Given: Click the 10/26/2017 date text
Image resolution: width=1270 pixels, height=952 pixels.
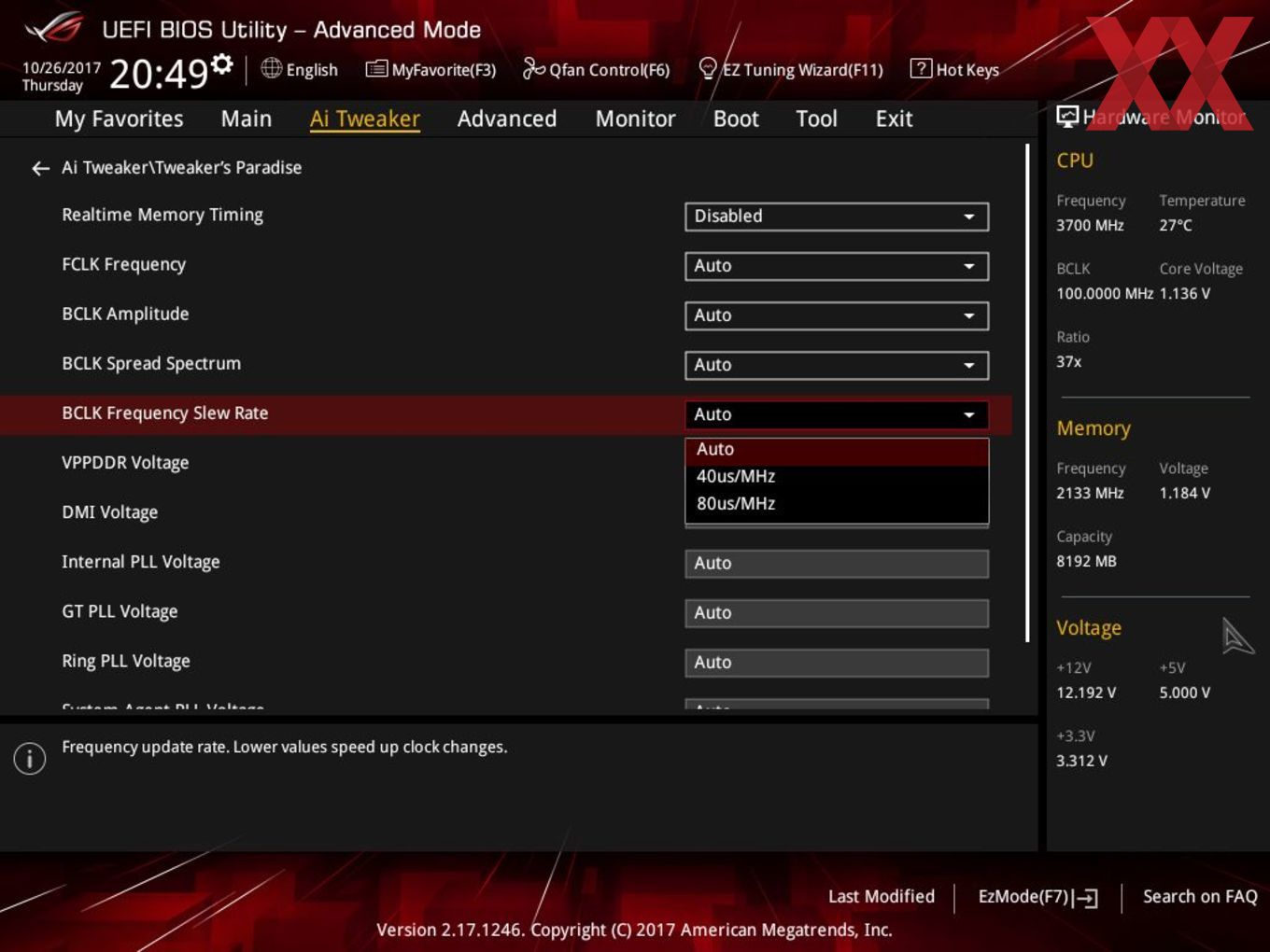Looking at the screenshot, I should coord(62,68).
